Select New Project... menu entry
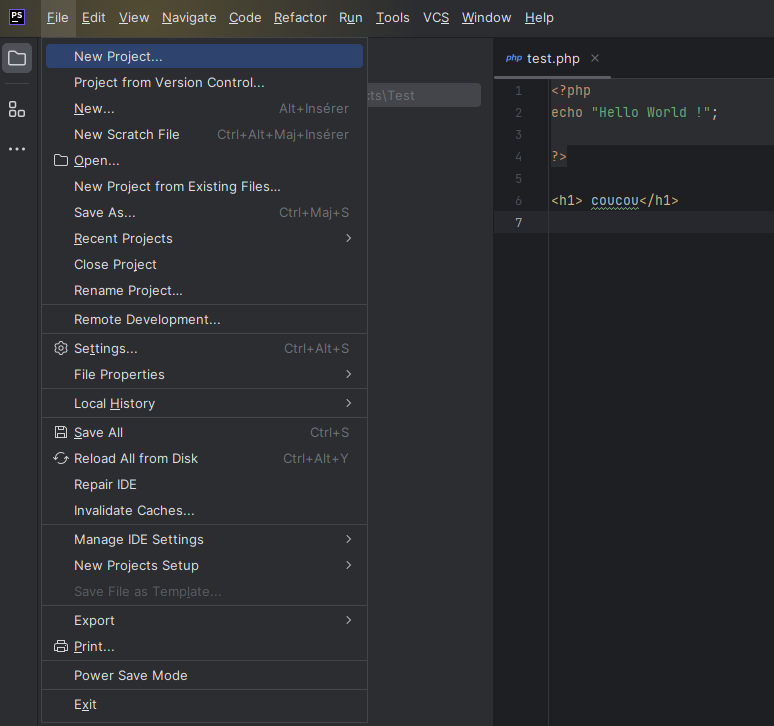This screenshot has height=726, width=774. tap(118, 56)
